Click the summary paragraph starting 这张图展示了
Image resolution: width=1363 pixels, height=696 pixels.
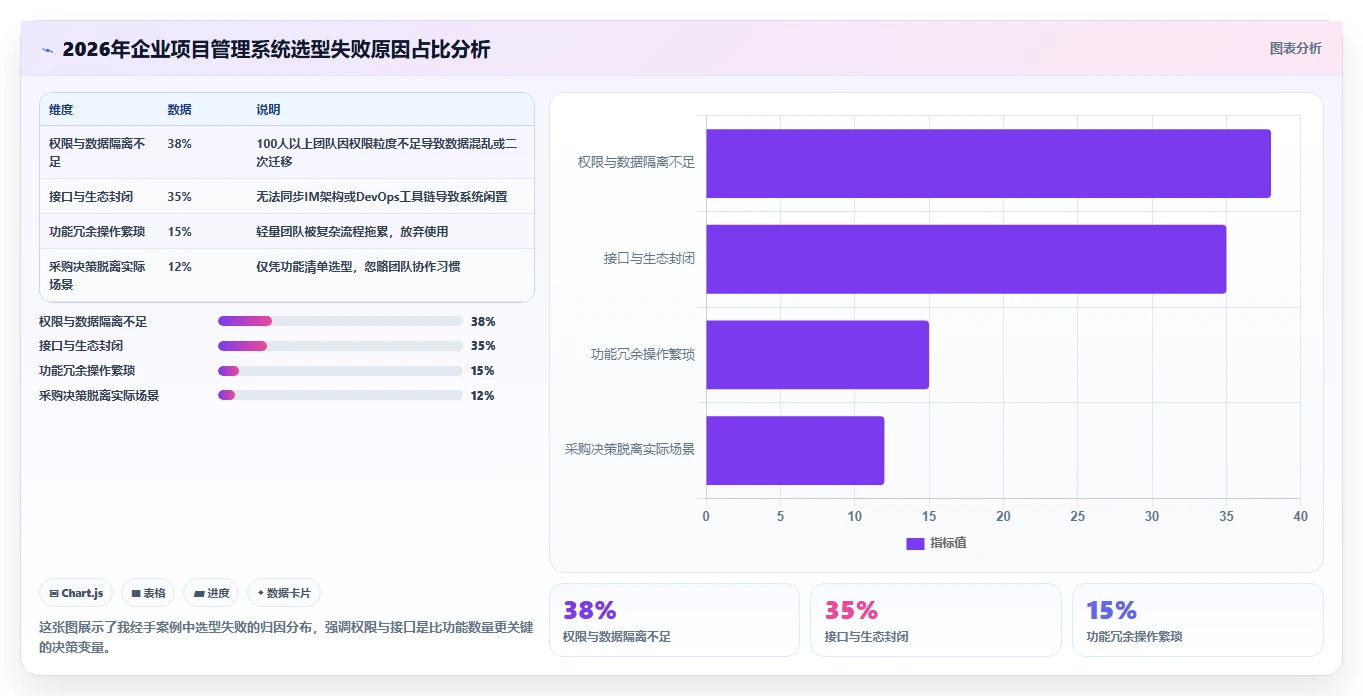tap(286, 637)
